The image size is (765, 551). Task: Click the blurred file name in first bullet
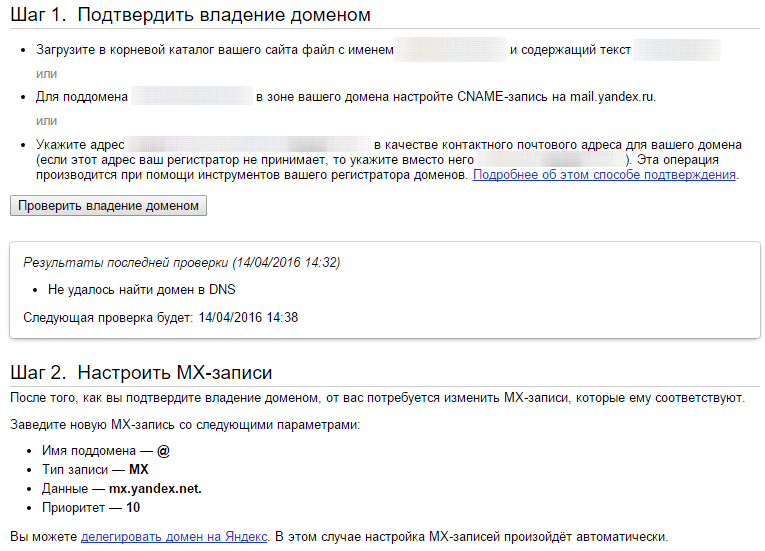point(450,50)
